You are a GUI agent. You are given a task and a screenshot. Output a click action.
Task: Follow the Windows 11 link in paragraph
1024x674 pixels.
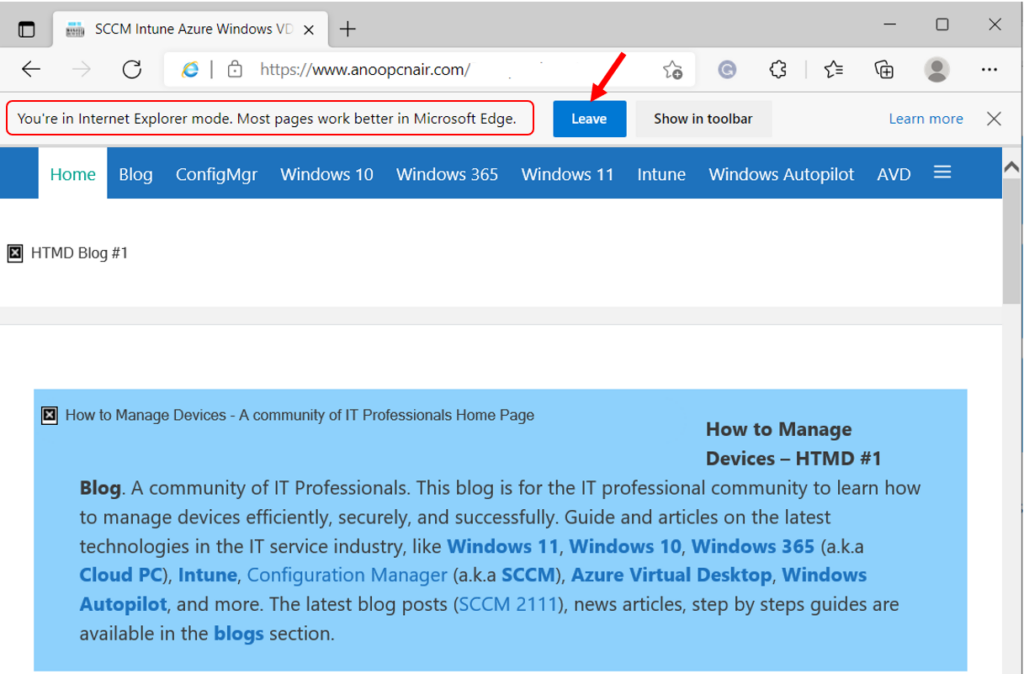502,546
